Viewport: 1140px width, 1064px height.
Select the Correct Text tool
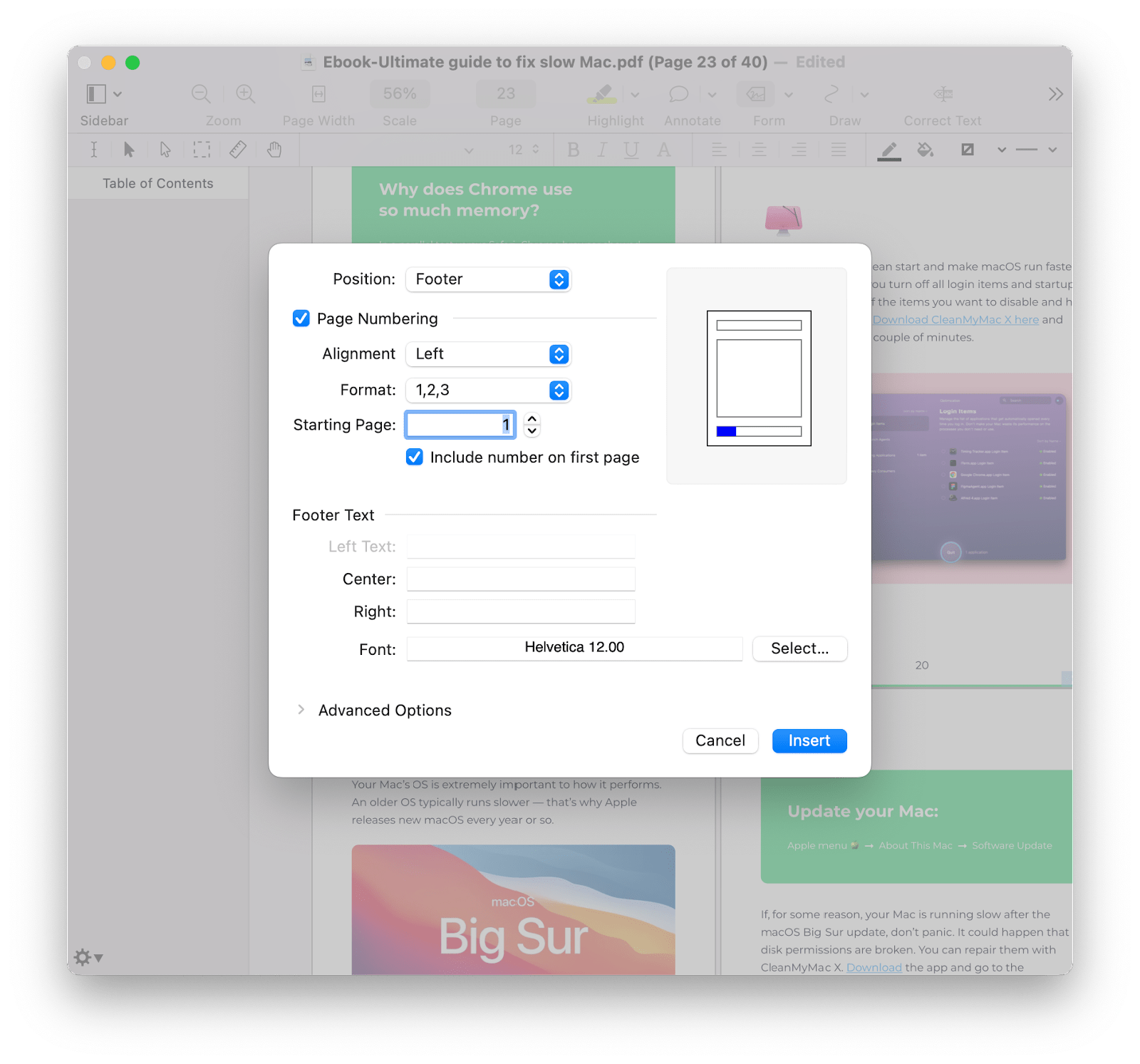(x=942, y=94)
